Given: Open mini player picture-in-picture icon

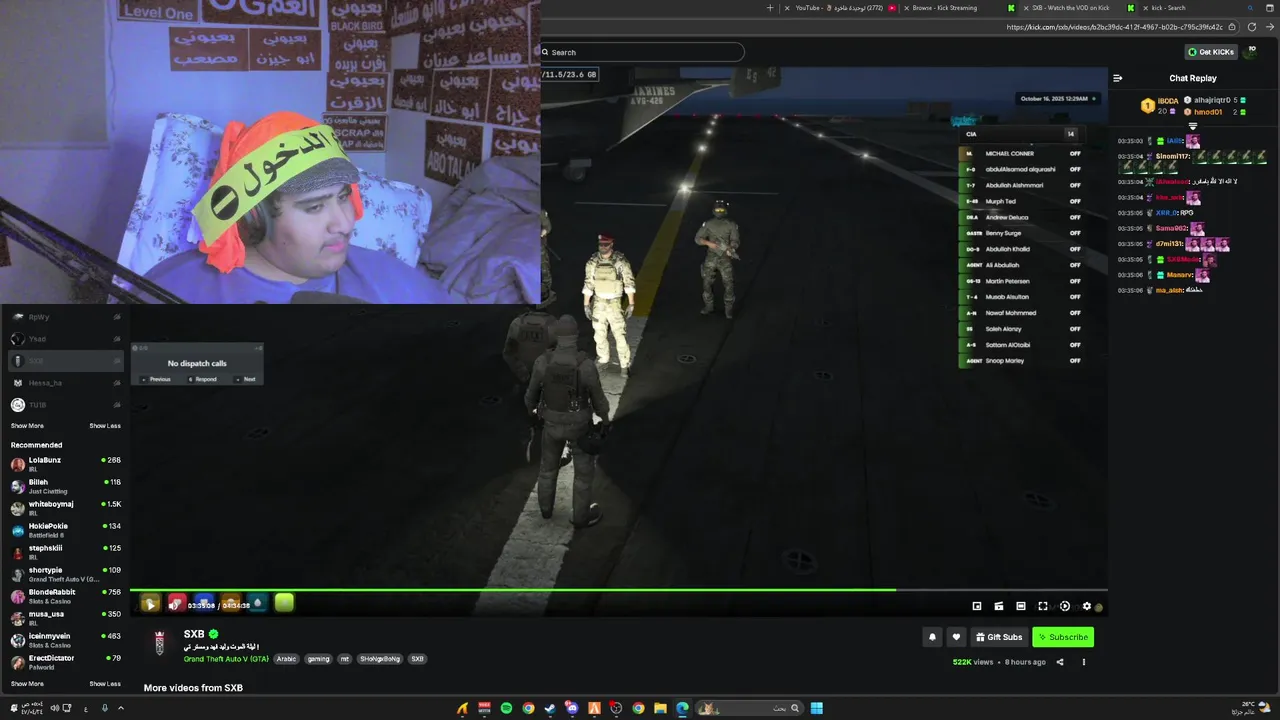Looking at the screenshot, I should (977, 606).
